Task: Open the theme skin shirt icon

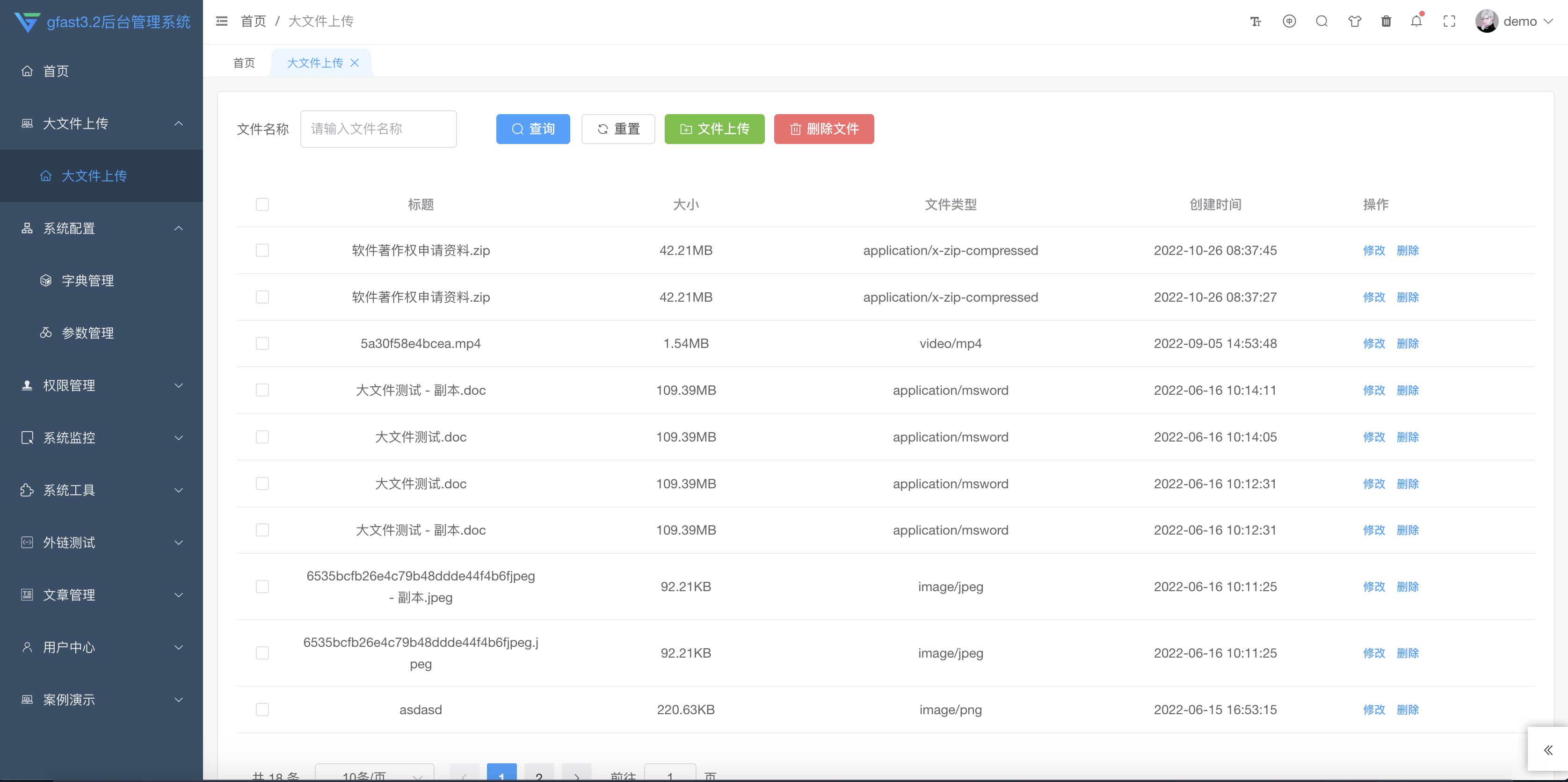Action: pos(1354,21)
